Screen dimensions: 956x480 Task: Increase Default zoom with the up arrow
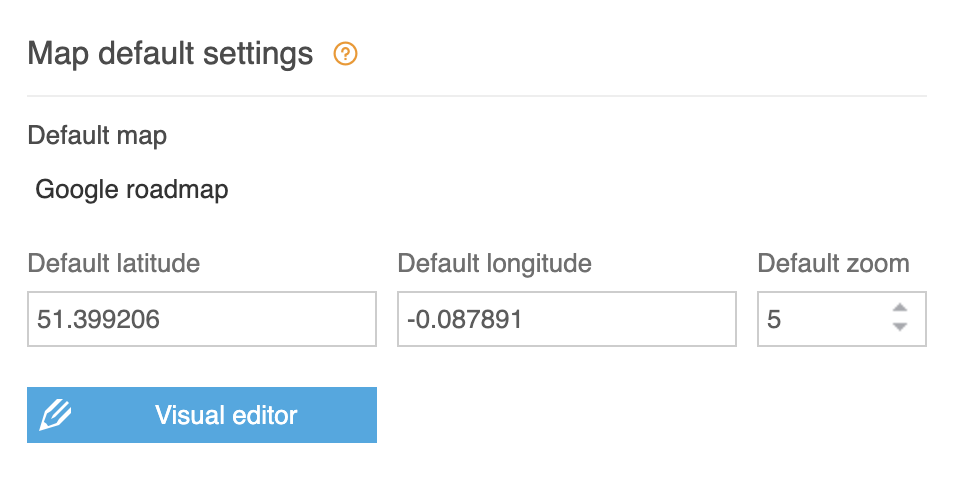point(899,307)
